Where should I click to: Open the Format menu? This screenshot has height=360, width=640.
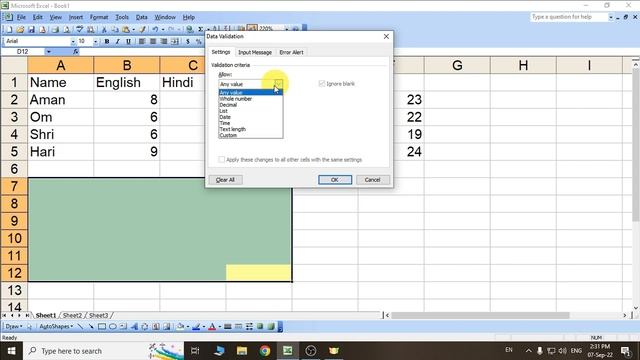click(x=99, y=17)
